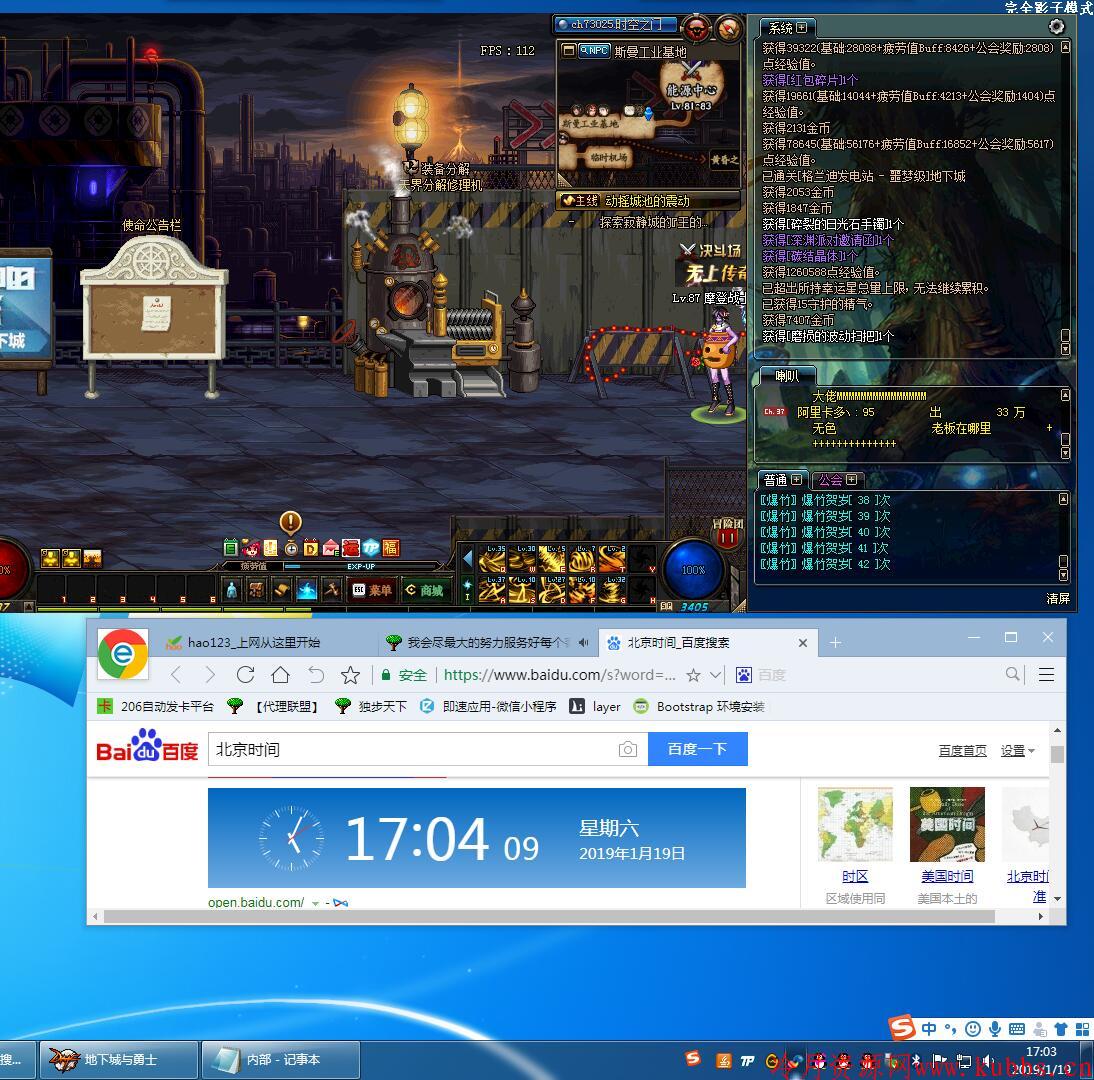This screenshot has width=1094, height=1080.
Task: Open bookmark 206自动发卡平台
Action: [156, 707]
